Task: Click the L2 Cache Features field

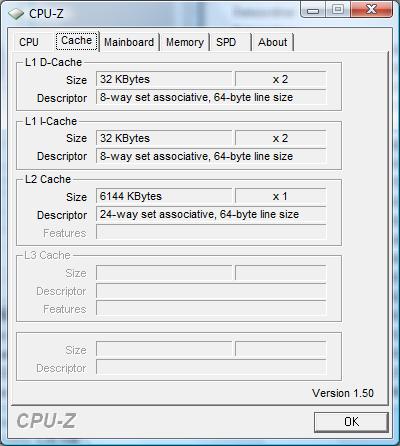Action: tap(211, 232)
